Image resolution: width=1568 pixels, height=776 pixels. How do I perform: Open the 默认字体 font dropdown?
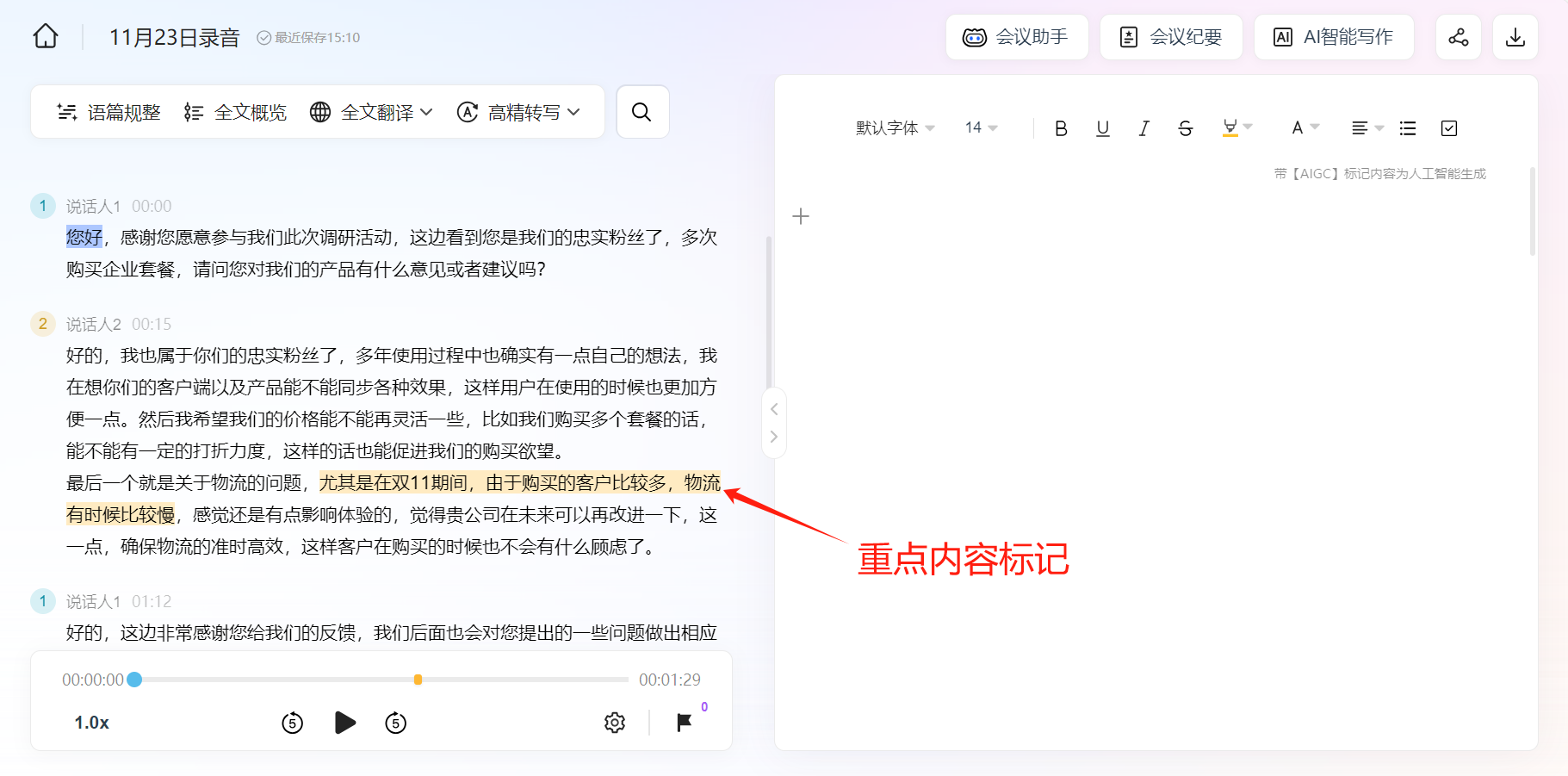point(895,128)
